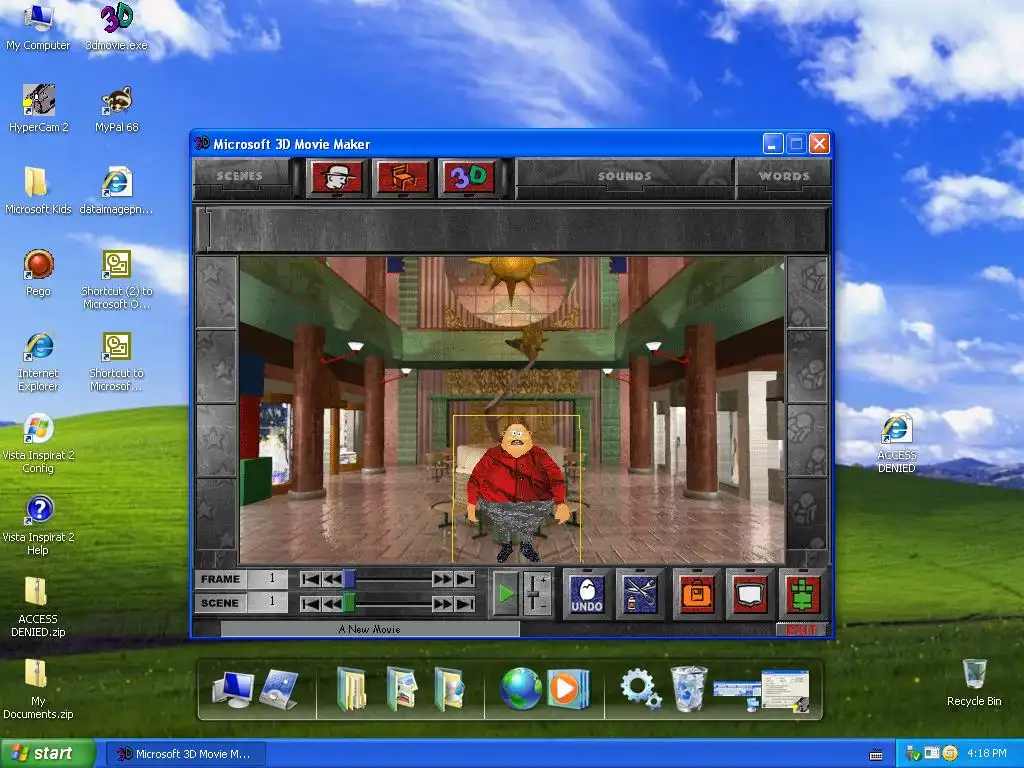Jump to last frame button
This screenshot has width=1024, height=768.
(464, 579)
